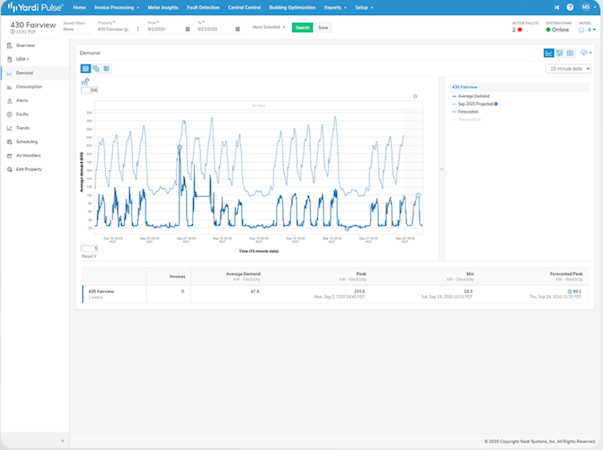The image size is (603, 450).
Task: Toggle the Y-axis lock icon
Action: pos(85,82)
